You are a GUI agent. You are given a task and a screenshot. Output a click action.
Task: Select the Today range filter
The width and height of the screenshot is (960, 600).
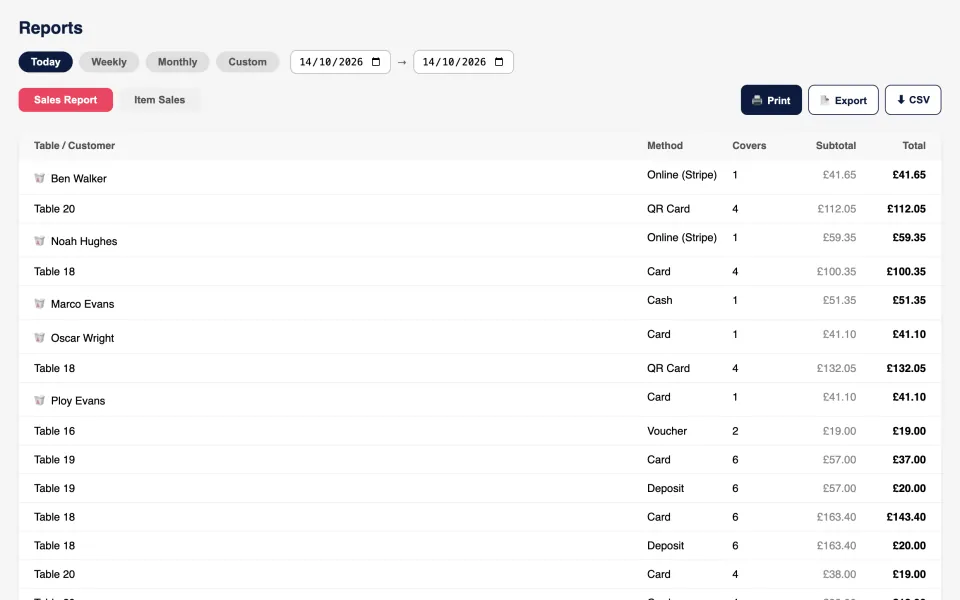(45, 62)
